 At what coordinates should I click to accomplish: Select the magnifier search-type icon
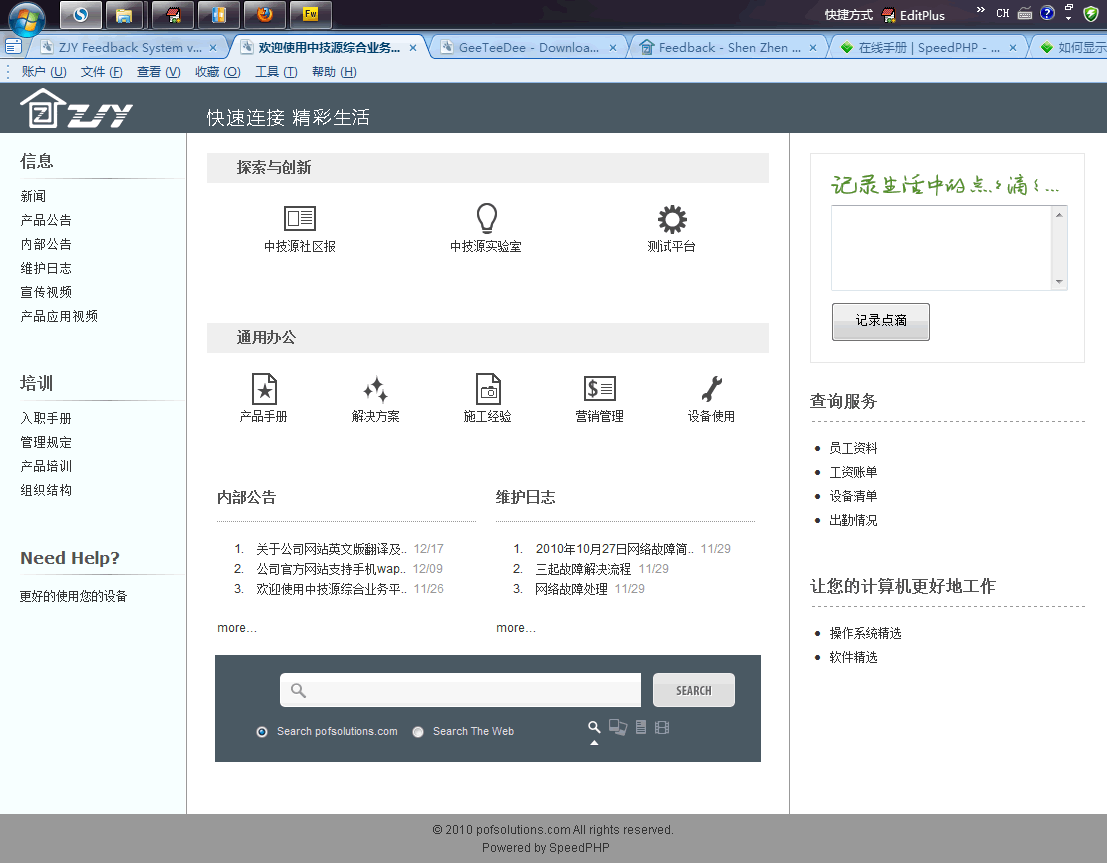tap(594, 727)
